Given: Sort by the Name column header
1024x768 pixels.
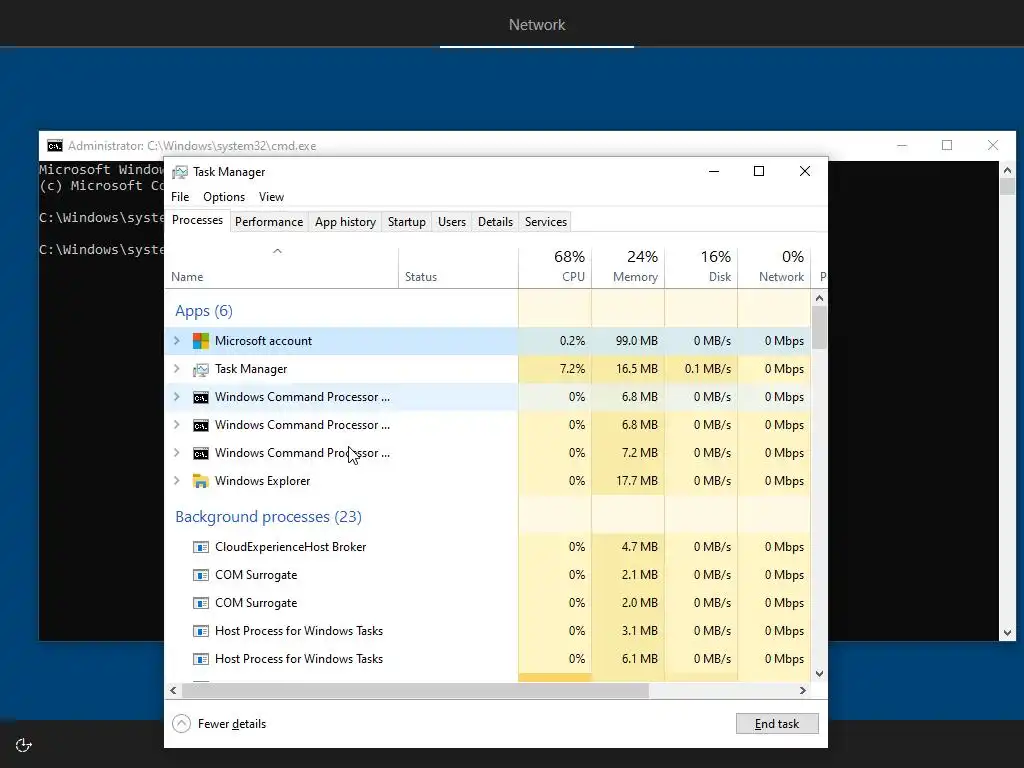Looking at the screenshot, I should [x=281, y=268].
